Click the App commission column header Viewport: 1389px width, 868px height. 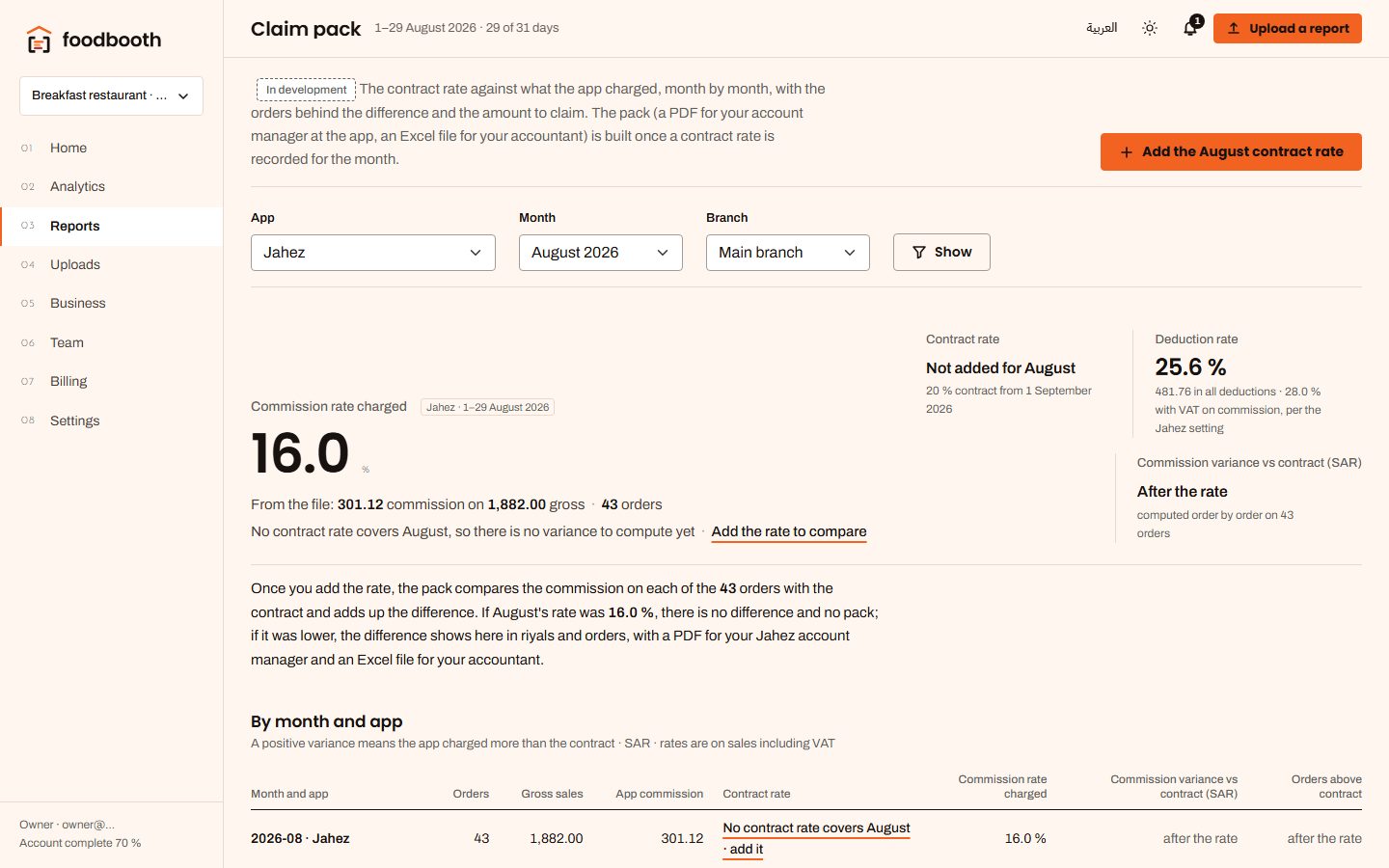click(x=660, y=794)
